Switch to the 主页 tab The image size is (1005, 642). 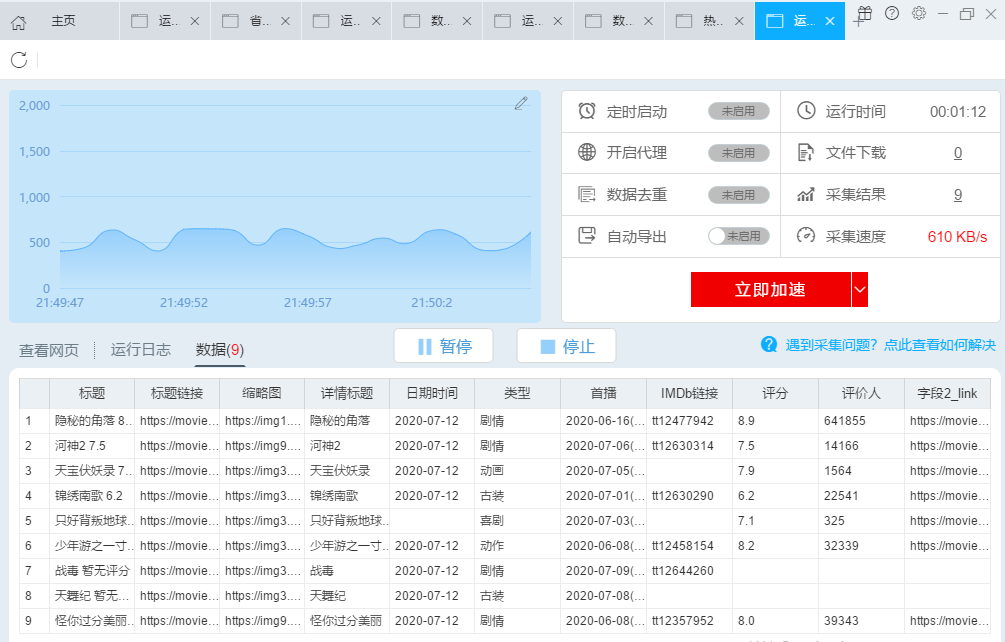pyautogui.click(x=63, y=21)
